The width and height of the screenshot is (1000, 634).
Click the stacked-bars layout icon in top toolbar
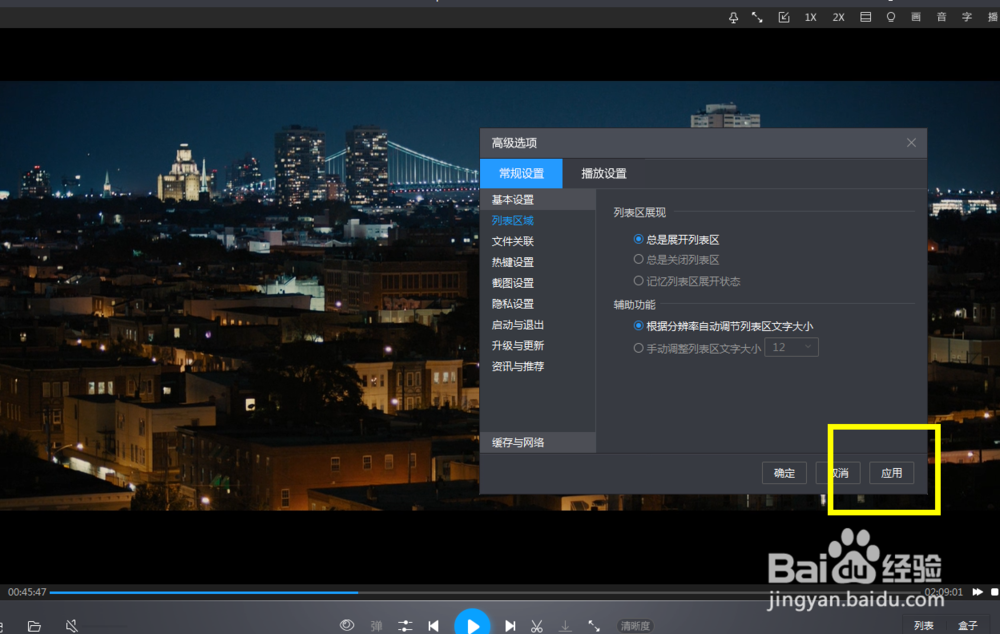[865, 17]
